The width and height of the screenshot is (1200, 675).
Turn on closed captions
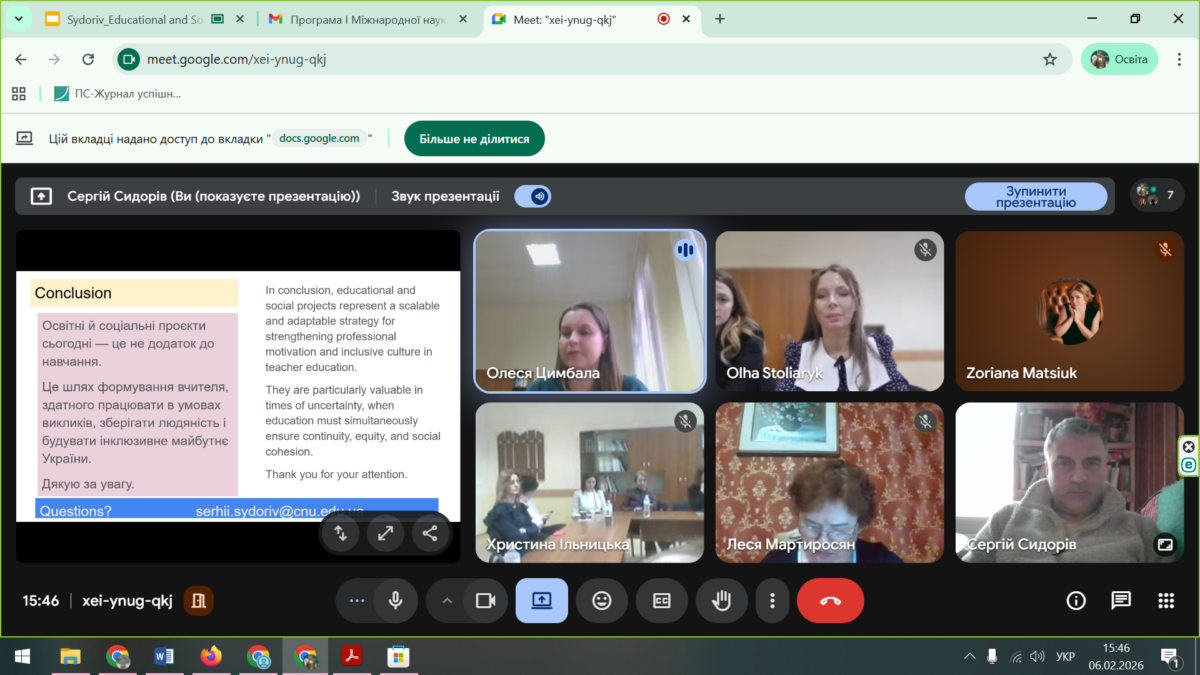coord(662,600)
